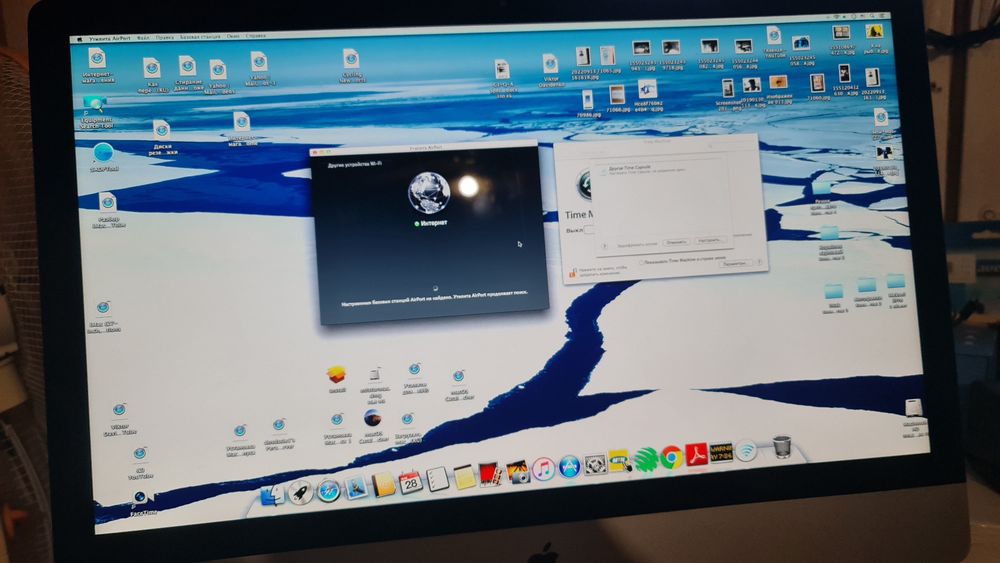
Task: Click the Wi-Fi status icon in menu bar
Action: tap(836, 17)
